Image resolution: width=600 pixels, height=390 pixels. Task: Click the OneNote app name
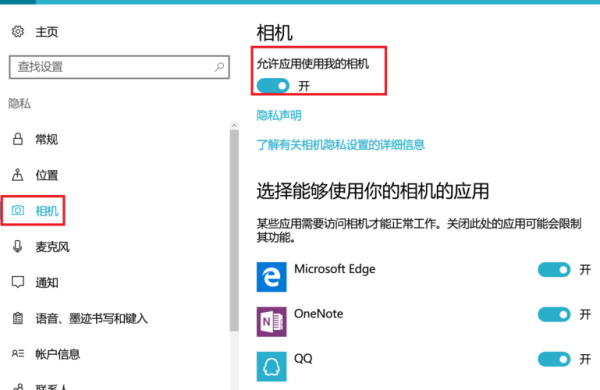[318, 314]
